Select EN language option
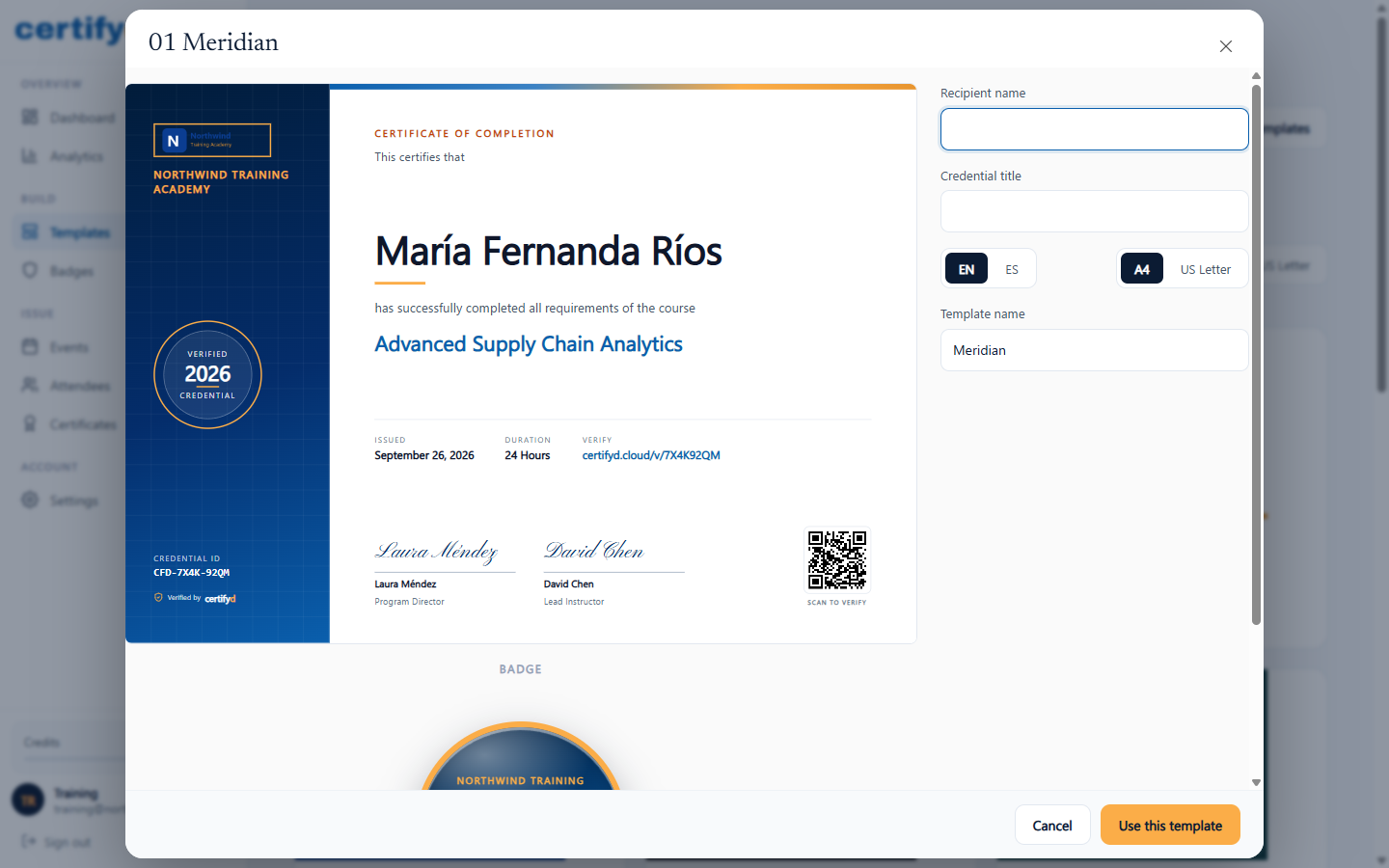Screen dimensions: 1389x868 click(x=967, y=269)
